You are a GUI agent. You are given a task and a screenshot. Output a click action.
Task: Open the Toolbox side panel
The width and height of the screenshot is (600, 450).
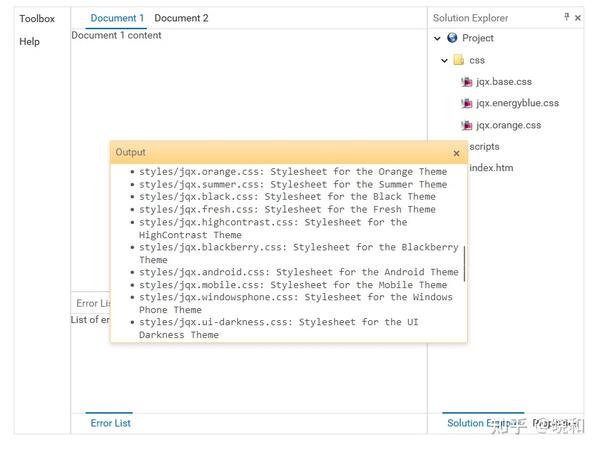point(37,18)
